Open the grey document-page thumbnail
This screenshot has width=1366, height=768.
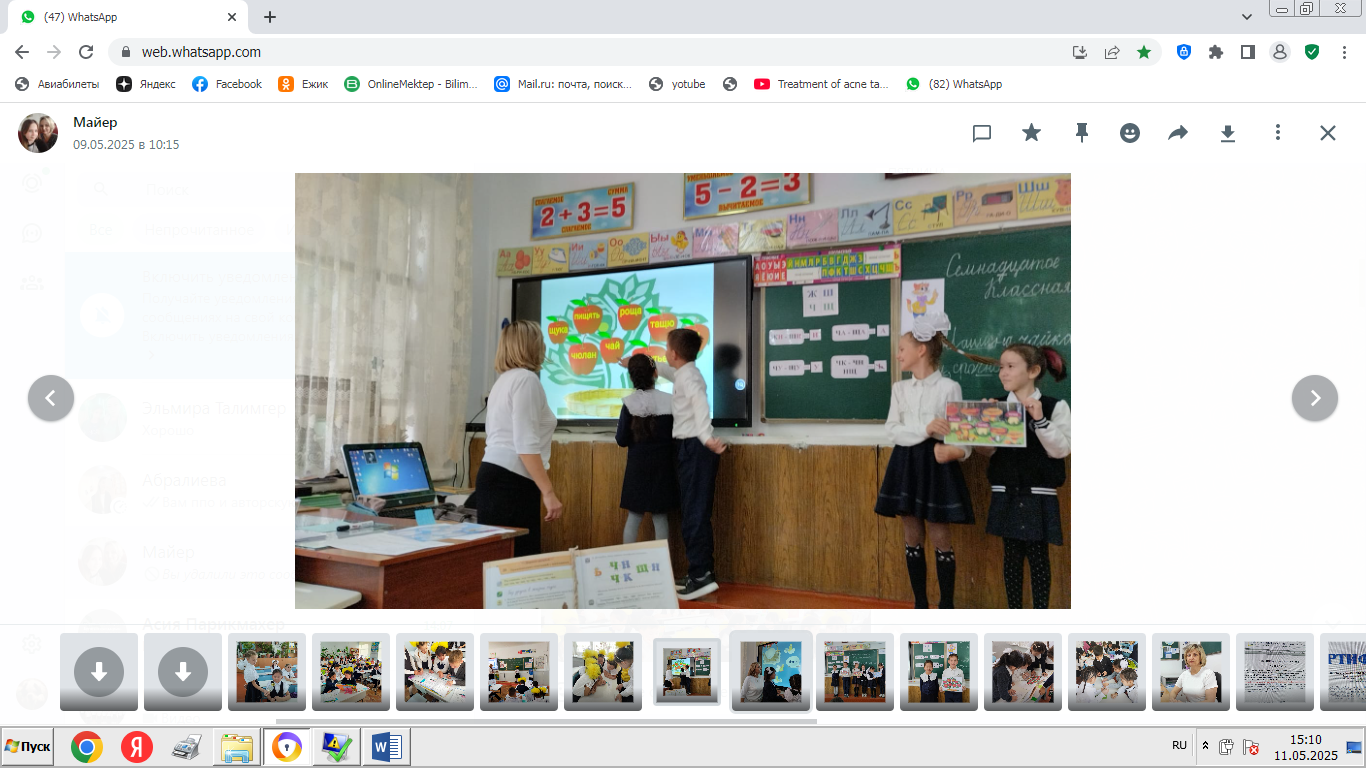pyautogui.click(x=1275, y=671)
